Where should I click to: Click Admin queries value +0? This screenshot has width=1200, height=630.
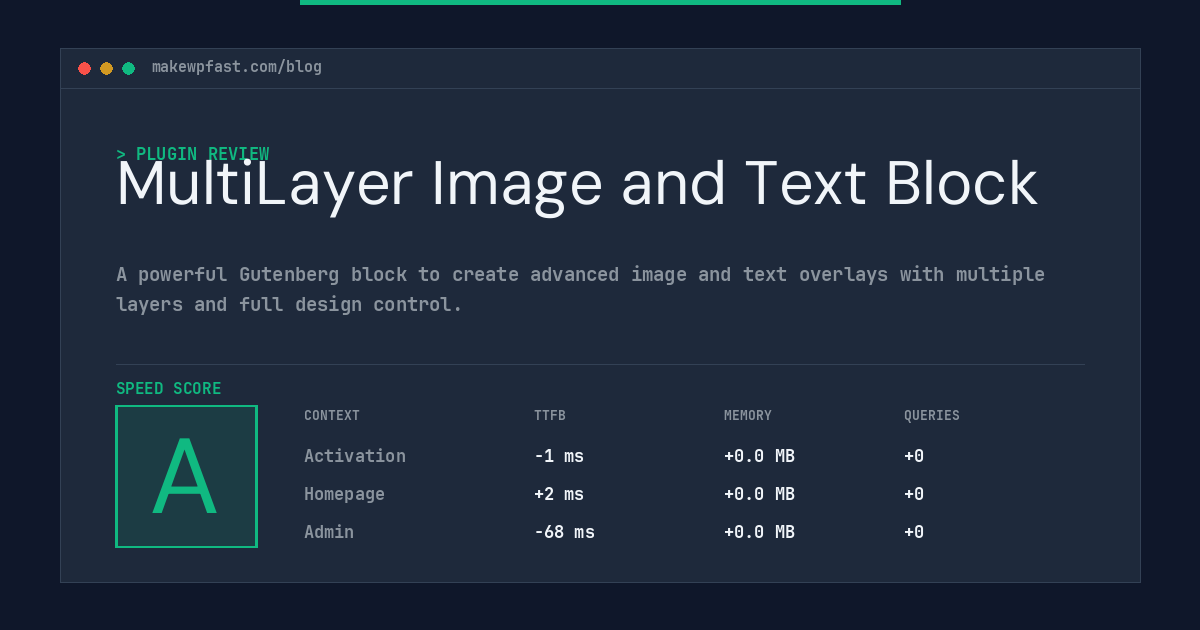coord(914,532)
